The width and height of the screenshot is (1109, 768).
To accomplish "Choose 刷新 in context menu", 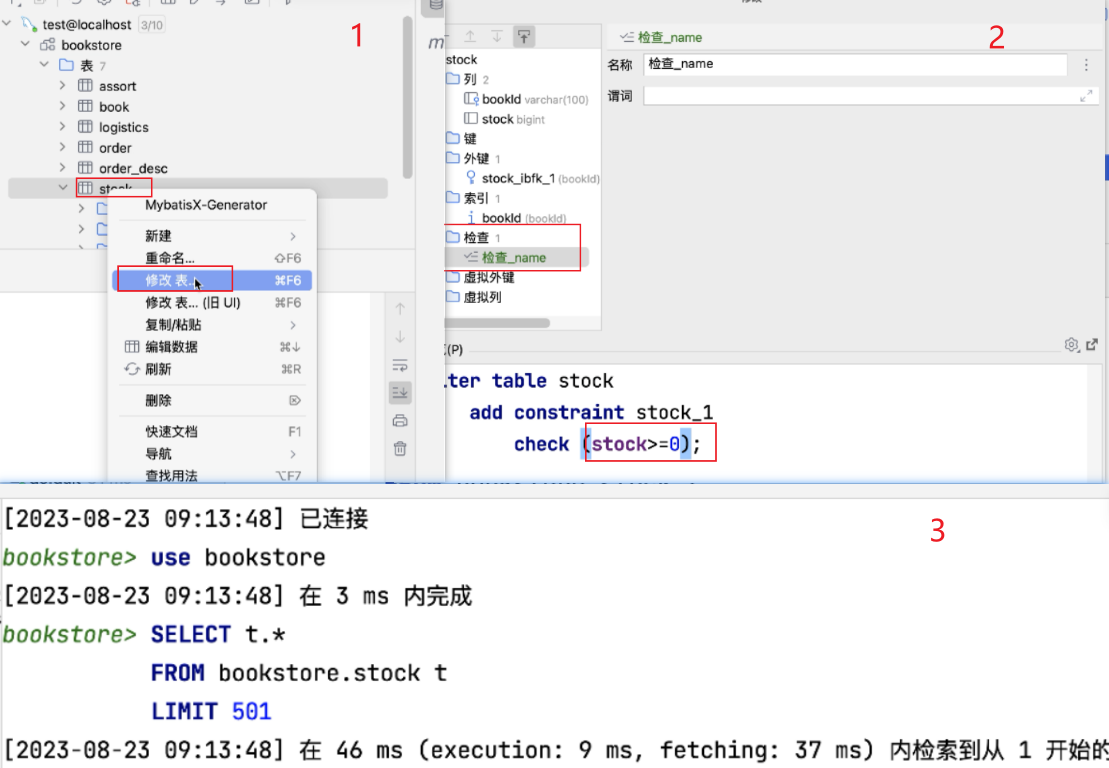I will tap(212, 369).
